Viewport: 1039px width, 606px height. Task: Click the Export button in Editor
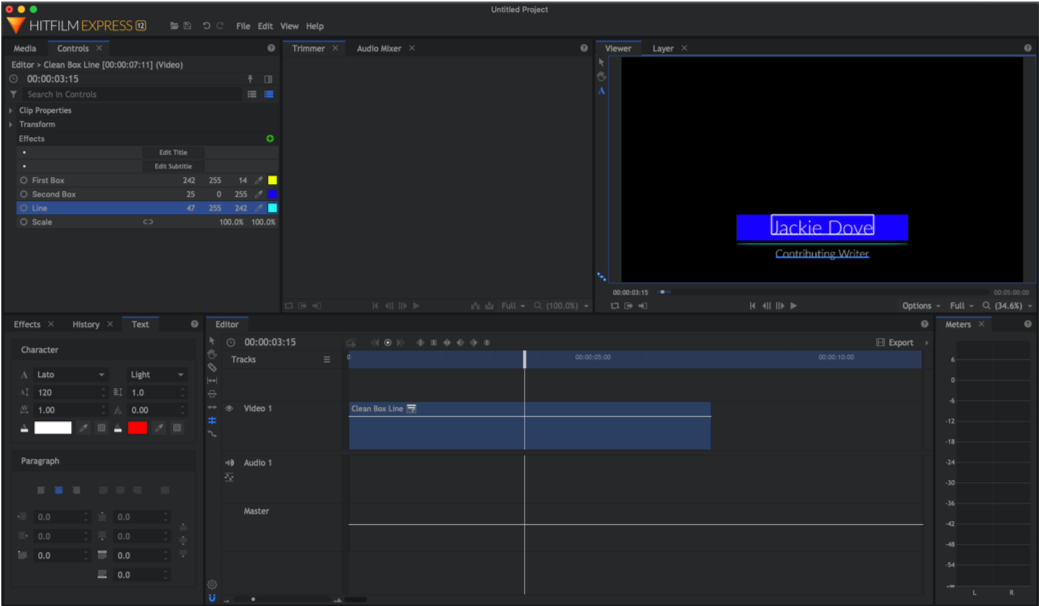[895, 342]
